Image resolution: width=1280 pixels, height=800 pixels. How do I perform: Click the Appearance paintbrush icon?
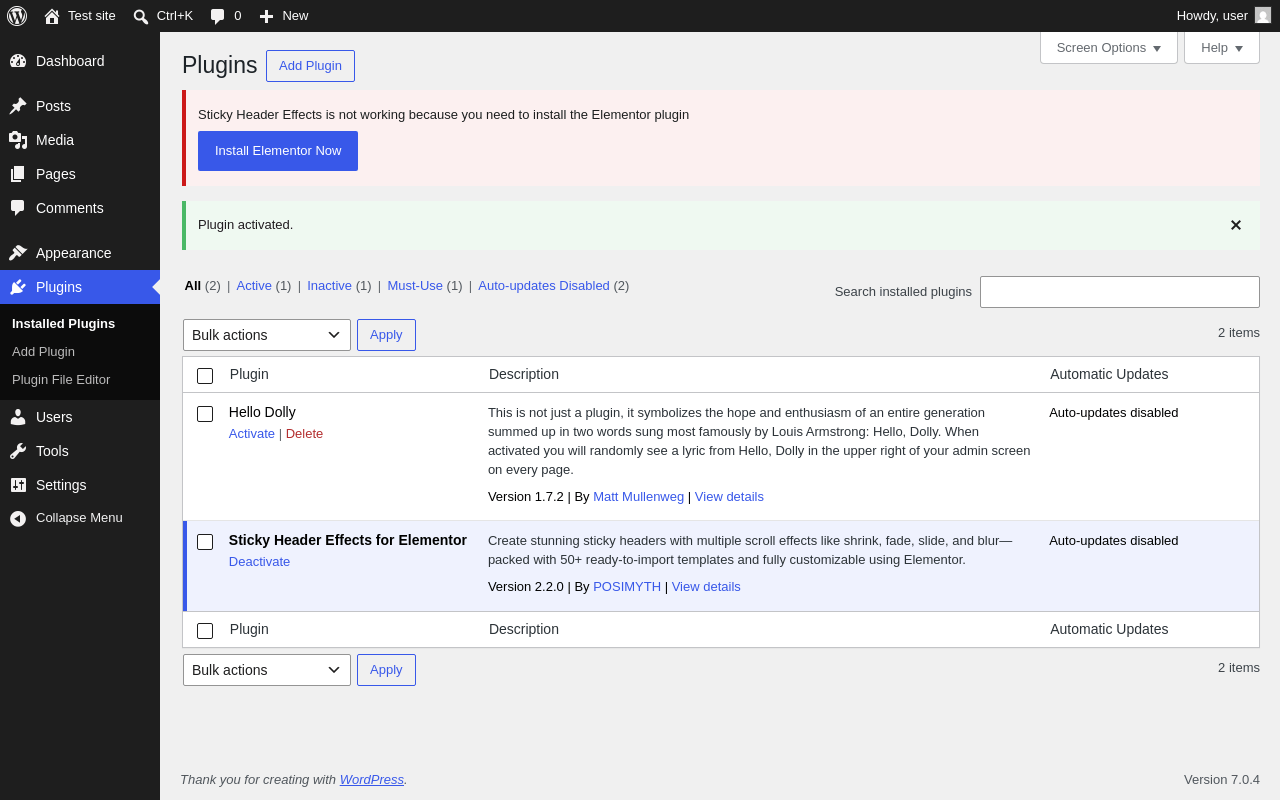point(18,253)
